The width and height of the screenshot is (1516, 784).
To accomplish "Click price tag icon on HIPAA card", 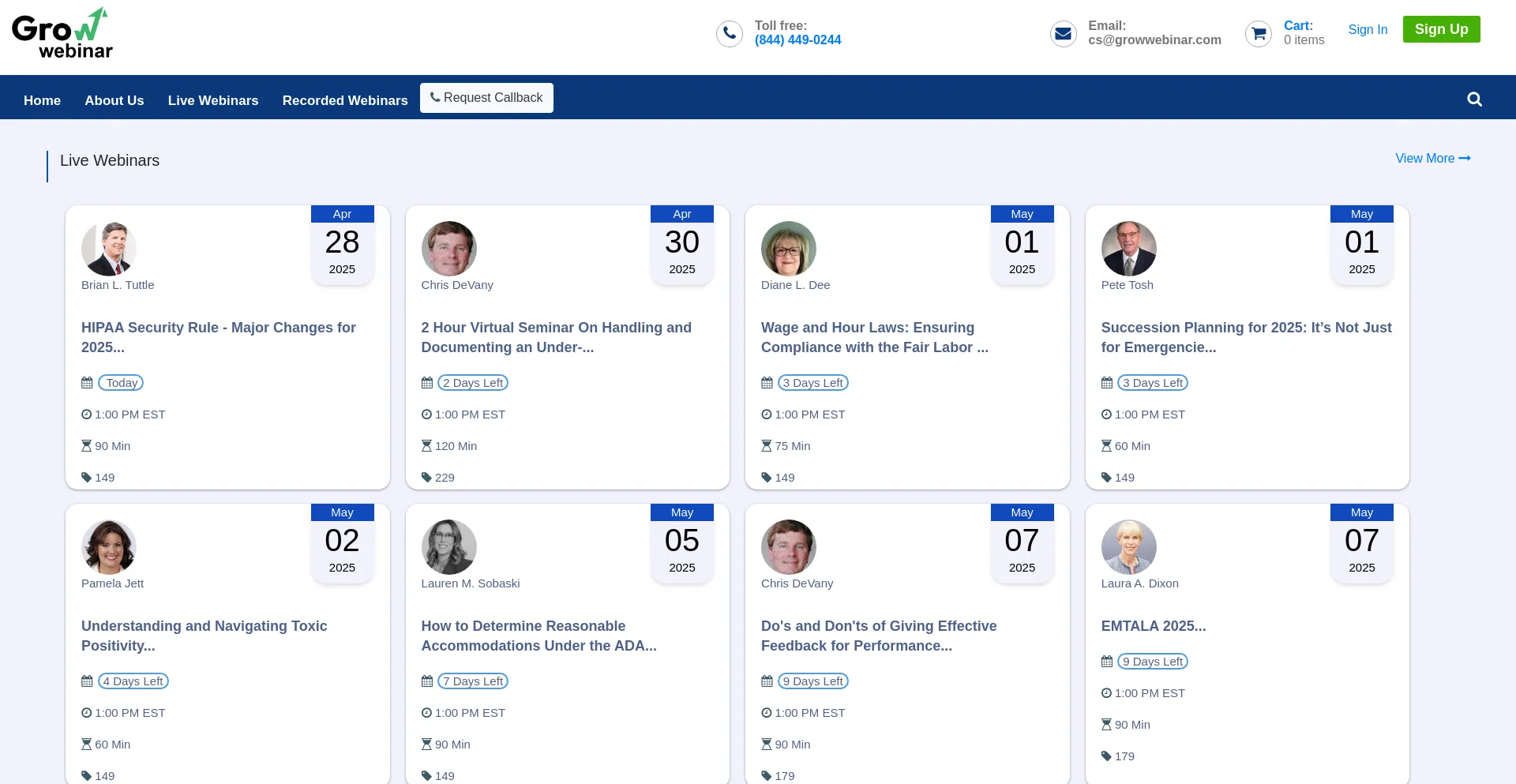I will point(86,478).
